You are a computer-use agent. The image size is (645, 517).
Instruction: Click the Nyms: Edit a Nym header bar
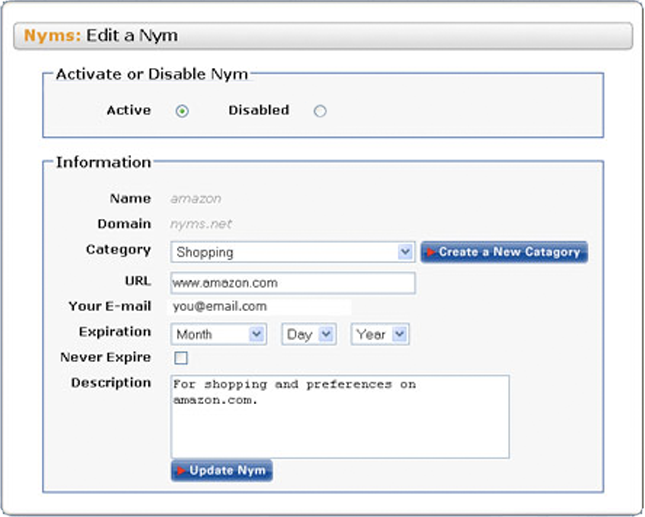[x=322, y=36]
